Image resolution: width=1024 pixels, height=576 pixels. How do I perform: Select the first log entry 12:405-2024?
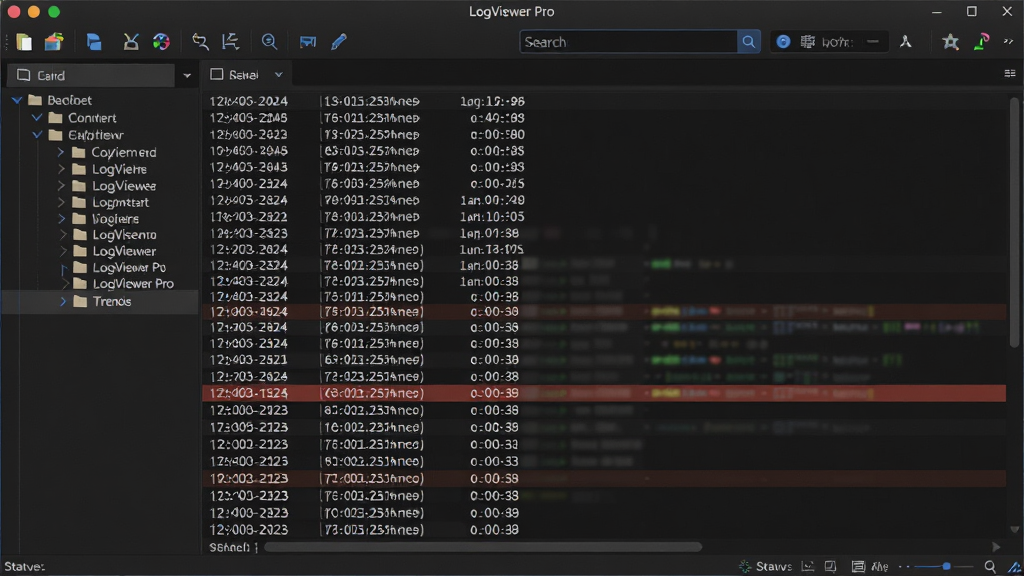248,101
